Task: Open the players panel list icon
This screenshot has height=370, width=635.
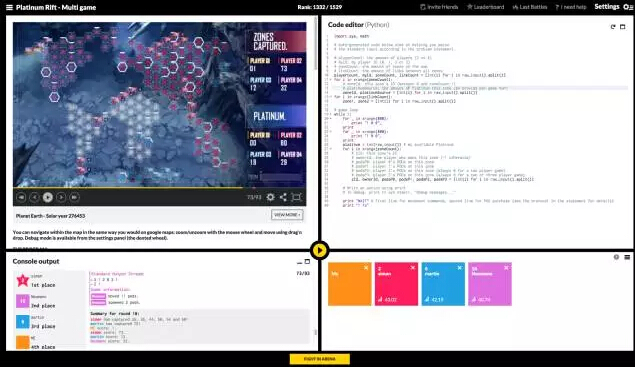Action: (627, 257)
